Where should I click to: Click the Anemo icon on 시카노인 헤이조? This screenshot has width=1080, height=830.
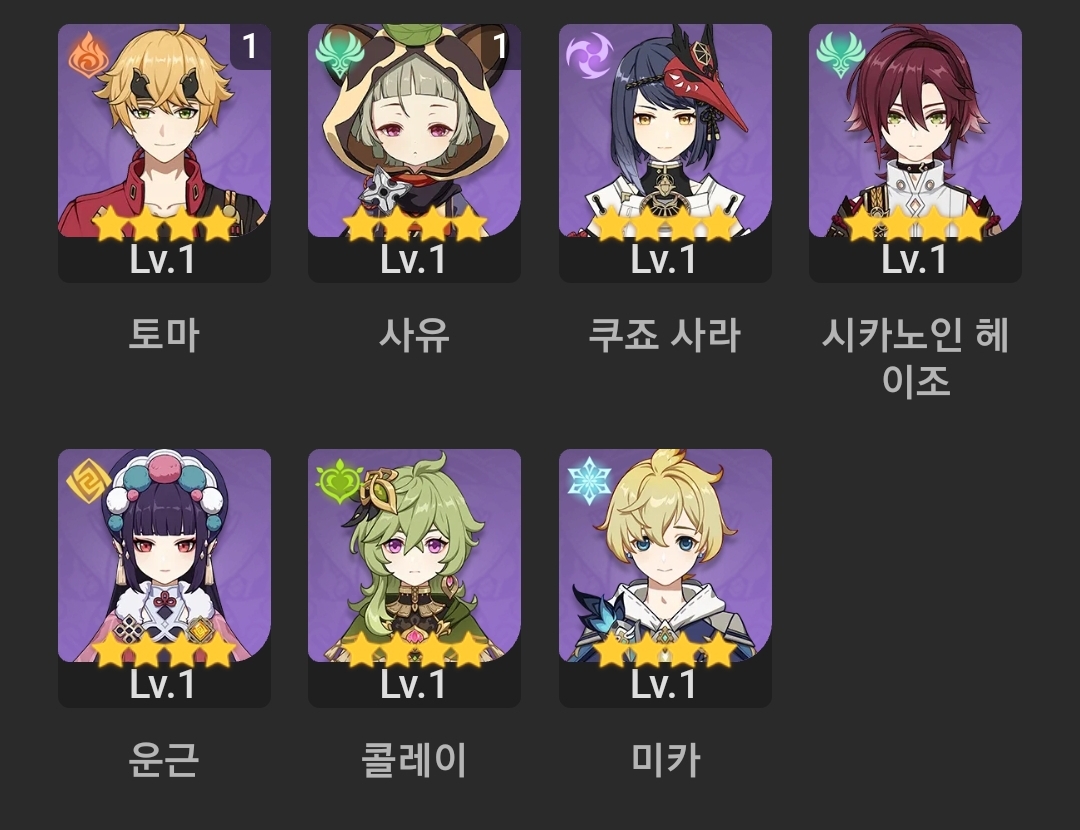840,54
